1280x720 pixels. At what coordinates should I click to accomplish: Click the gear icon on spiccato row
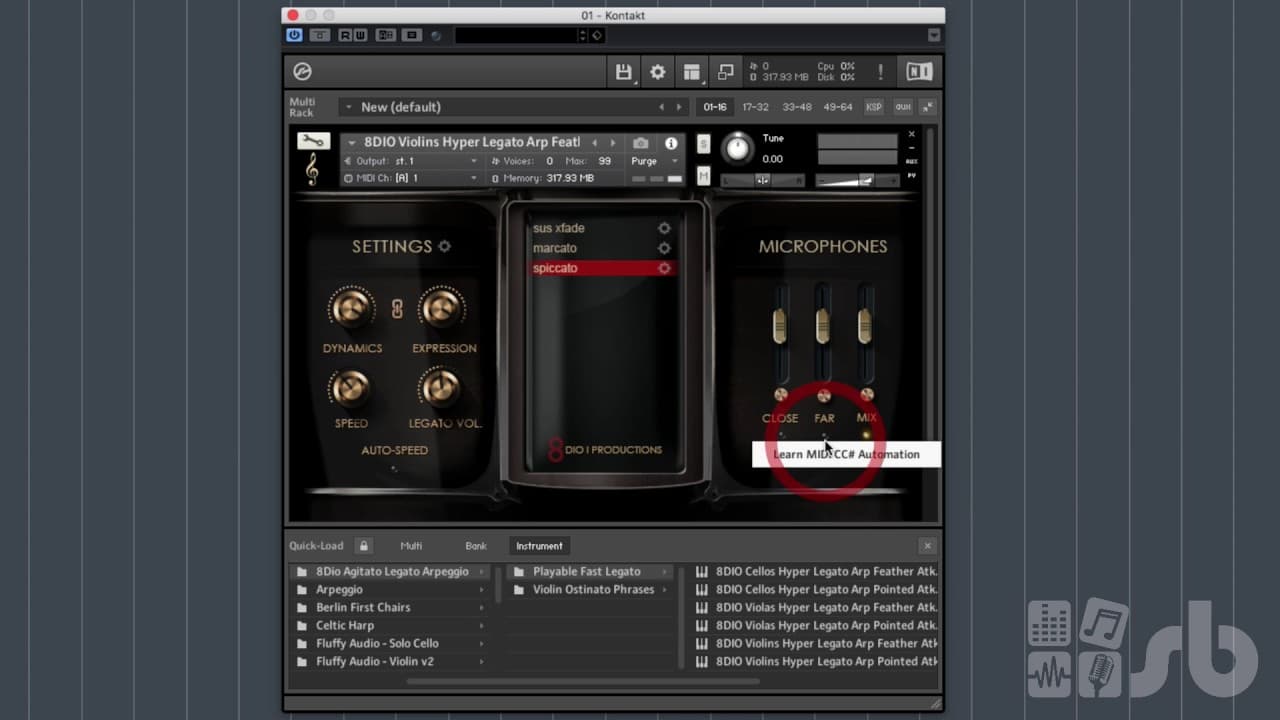point(664,268)
